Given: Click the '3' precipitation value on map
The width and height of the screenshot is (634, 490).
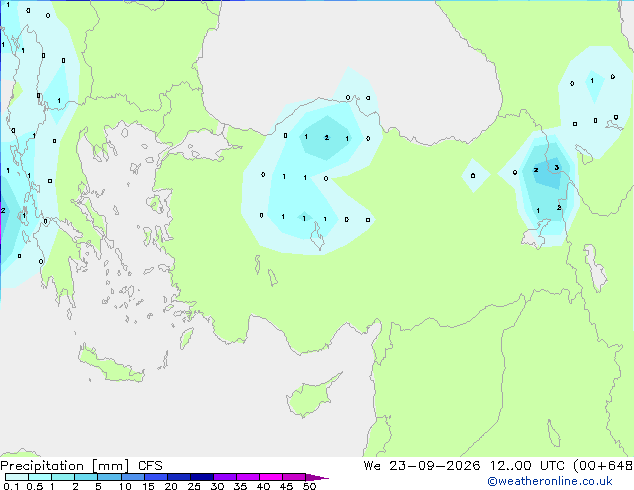Looking at the screenshot, I should 557,167.
